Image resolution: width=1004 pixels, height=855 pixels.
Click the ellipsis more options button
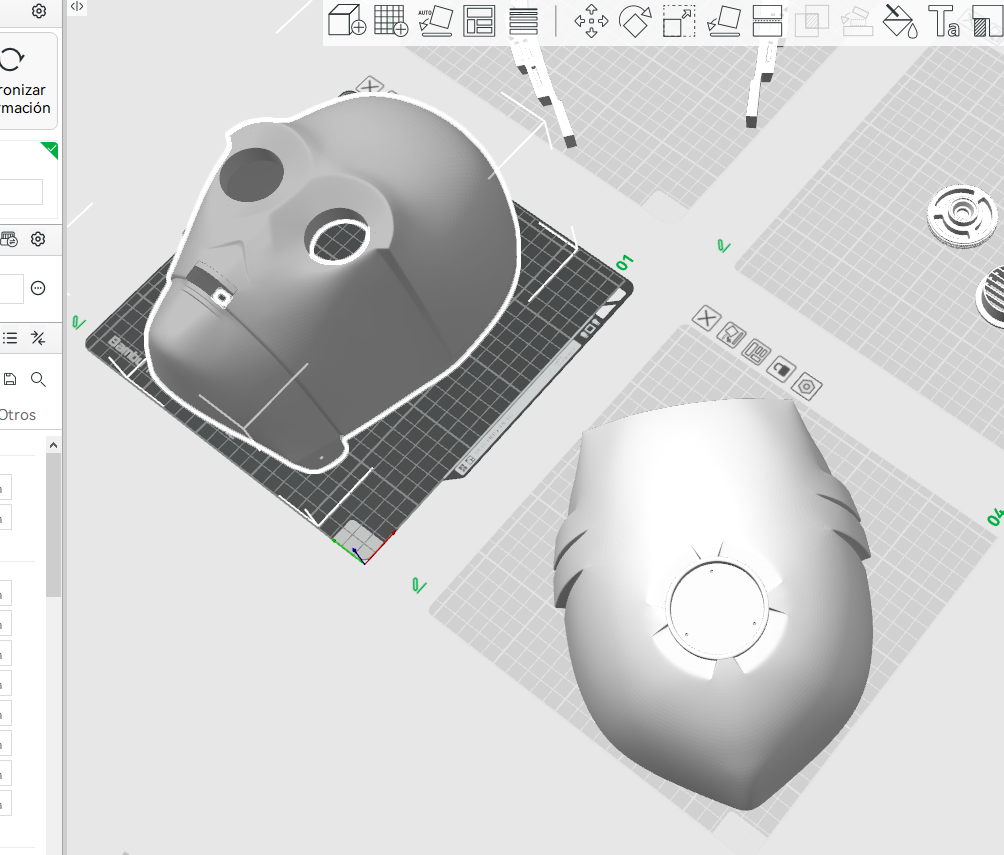tap(38, 288)
